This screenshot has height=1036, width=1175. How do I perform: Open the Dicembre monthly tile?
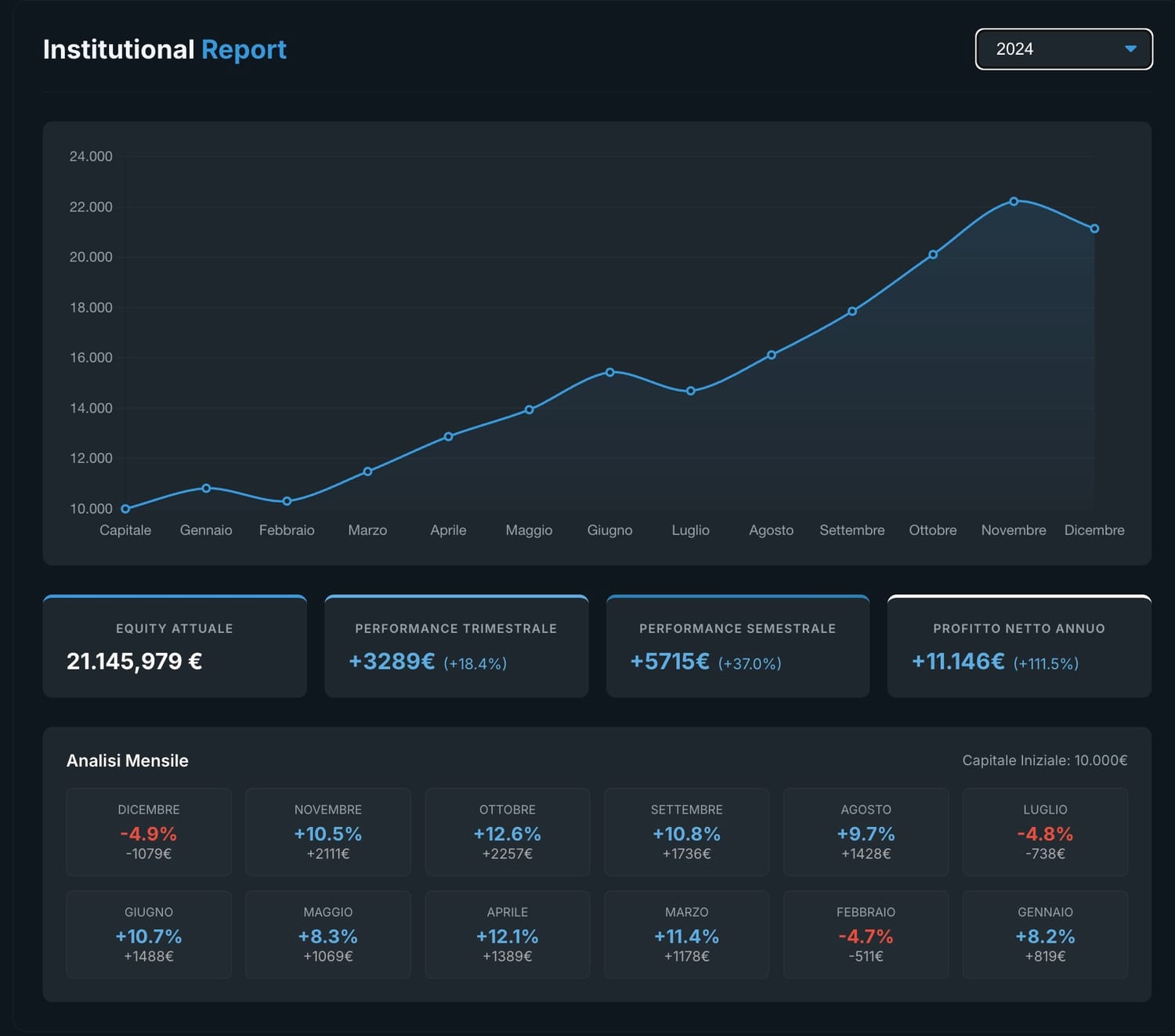click(149, 832)
